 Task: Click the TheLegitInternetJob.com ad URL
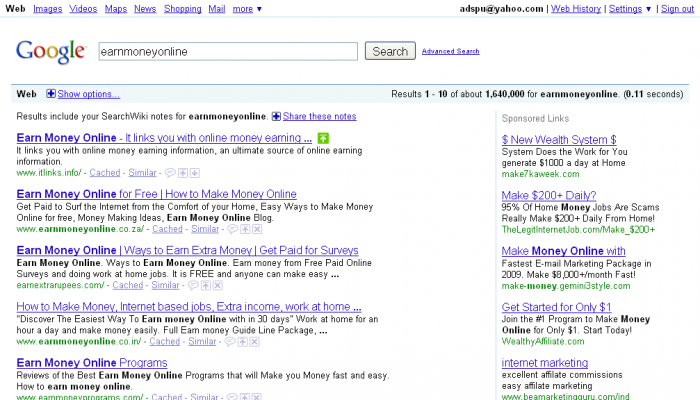579,230
